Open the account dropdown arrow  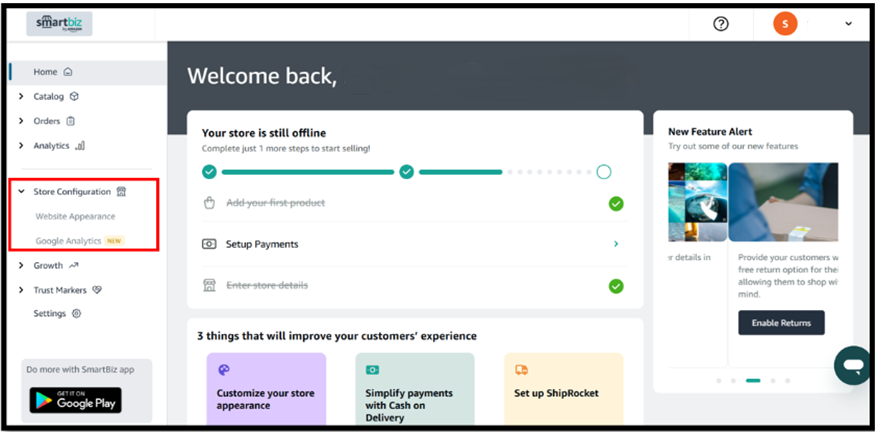coord(849,24)
